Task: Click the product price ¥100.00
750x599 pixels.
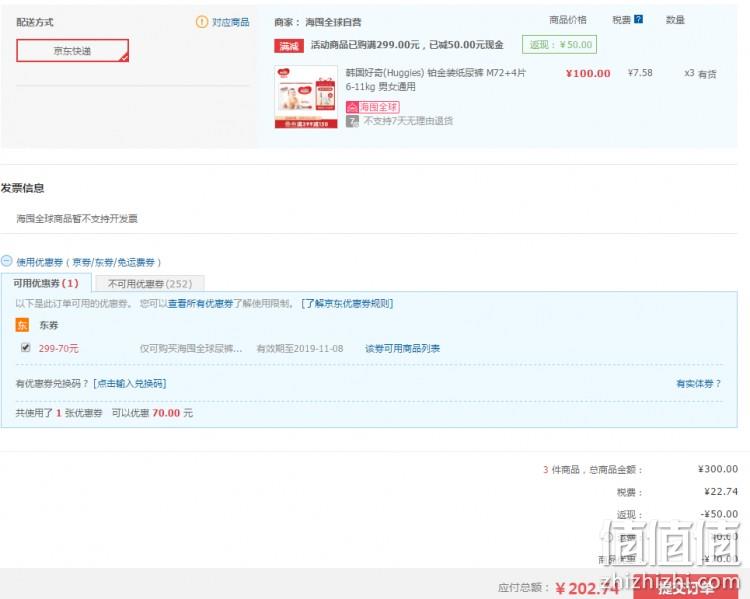Action: 588,73
